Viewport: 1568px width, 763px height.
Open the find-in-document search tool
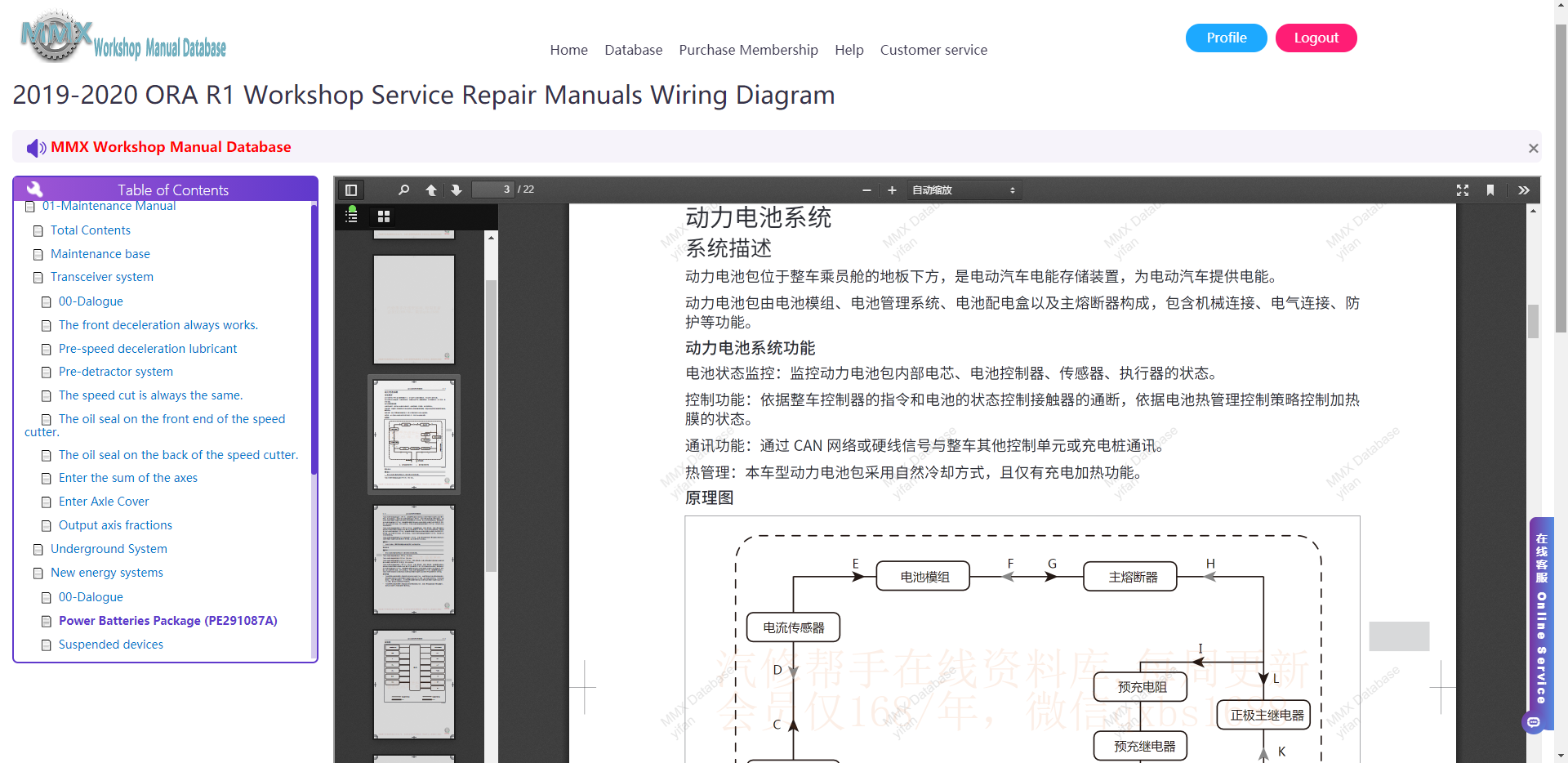point(403,190)
